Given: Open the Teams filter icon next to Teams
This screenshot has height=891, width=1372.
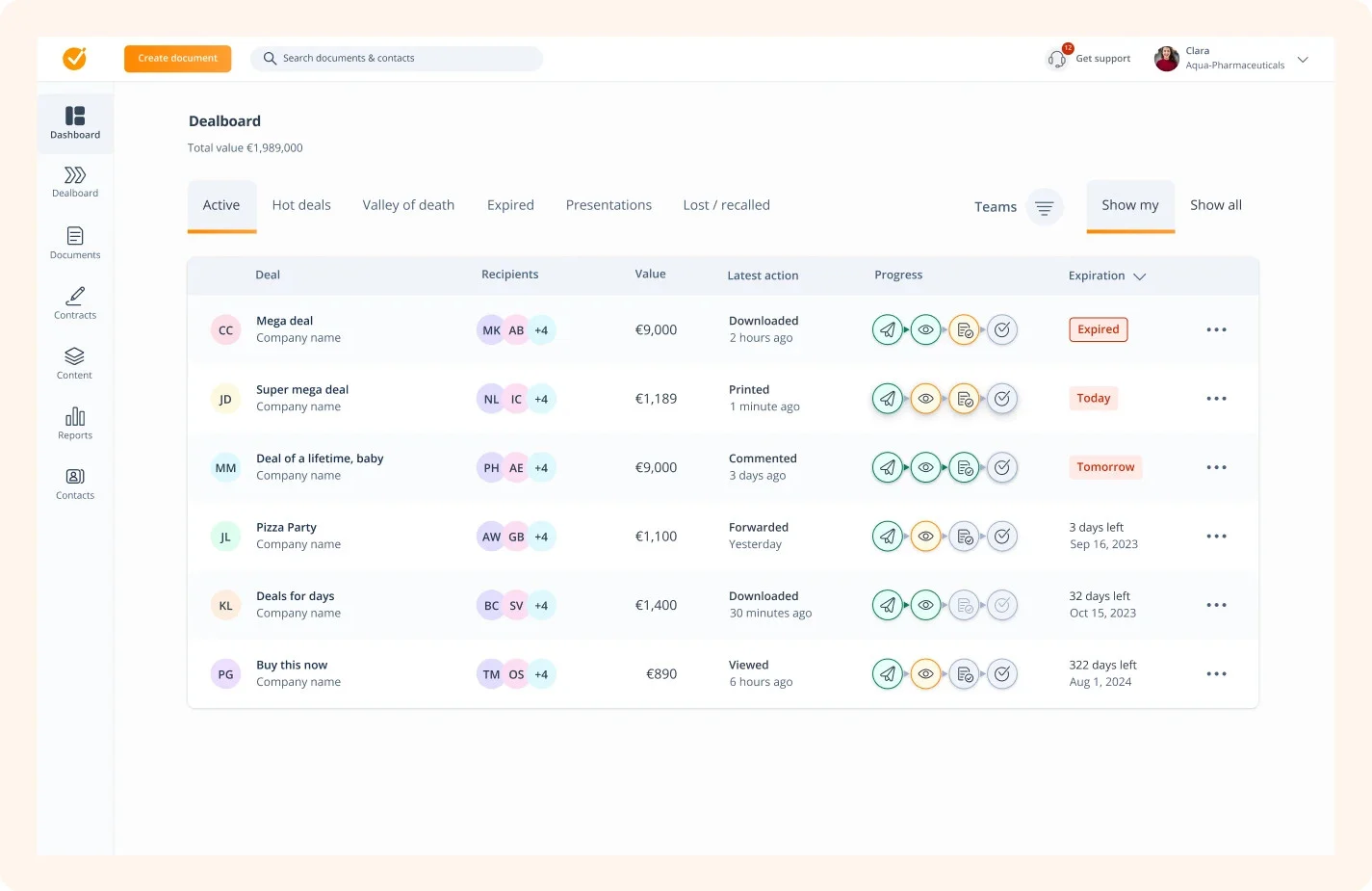Looking at the screenshot, I should [x=1045, y=206].
